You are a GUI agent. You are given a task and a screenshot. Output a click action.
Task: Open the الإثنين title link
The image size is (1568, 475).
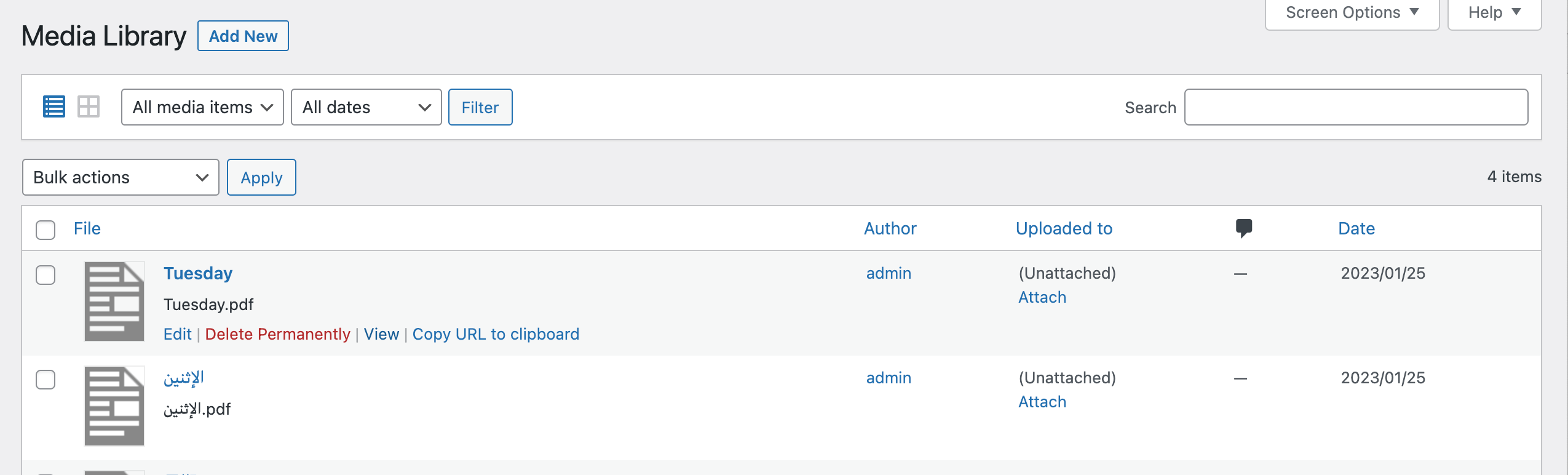184,378
